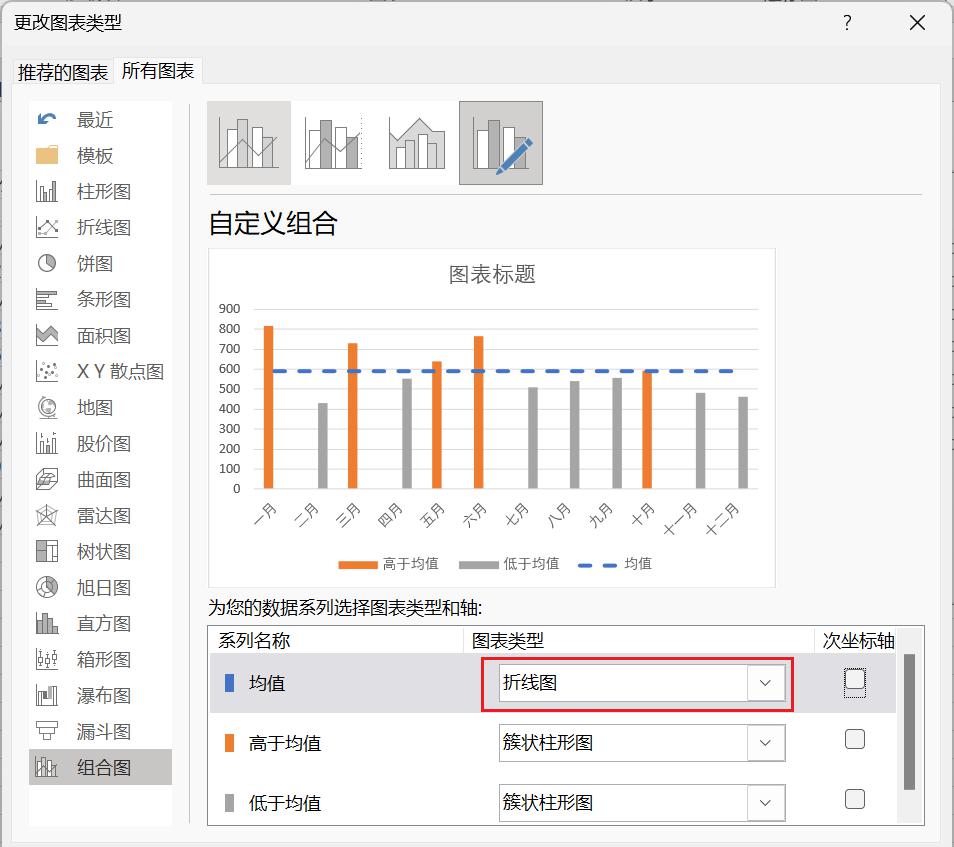Switch to the 所有图表 tab

coord(158,71)
